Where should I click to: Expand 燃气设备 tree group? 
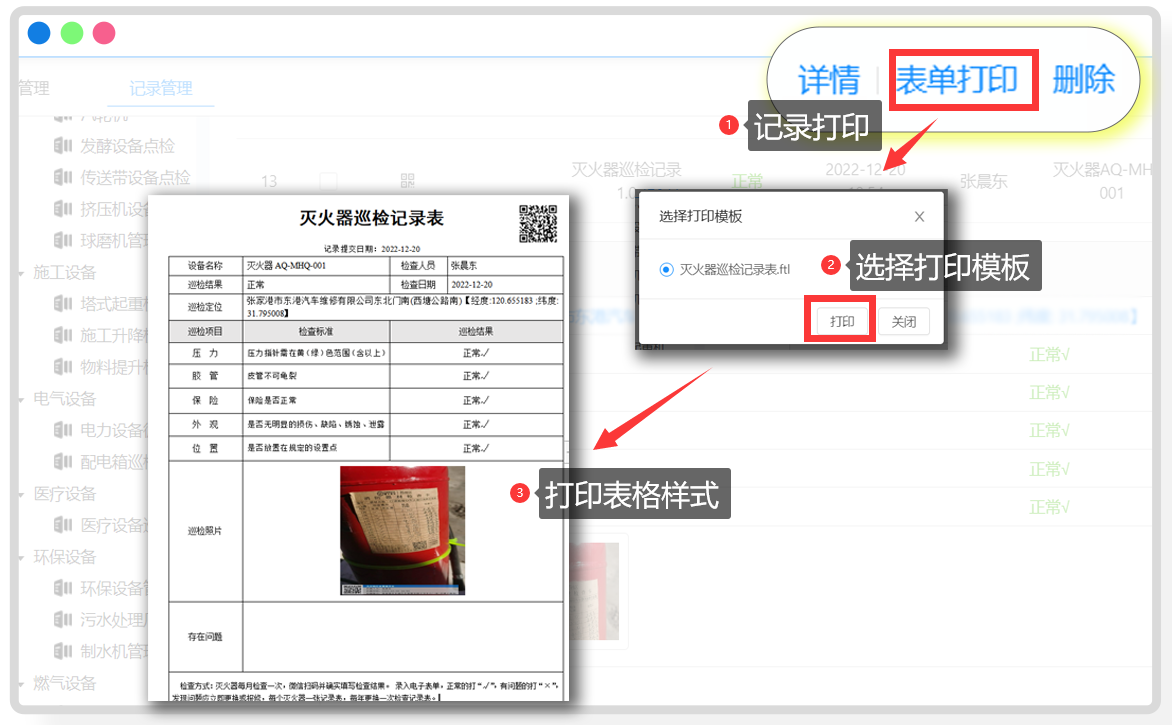pos(22,685)
